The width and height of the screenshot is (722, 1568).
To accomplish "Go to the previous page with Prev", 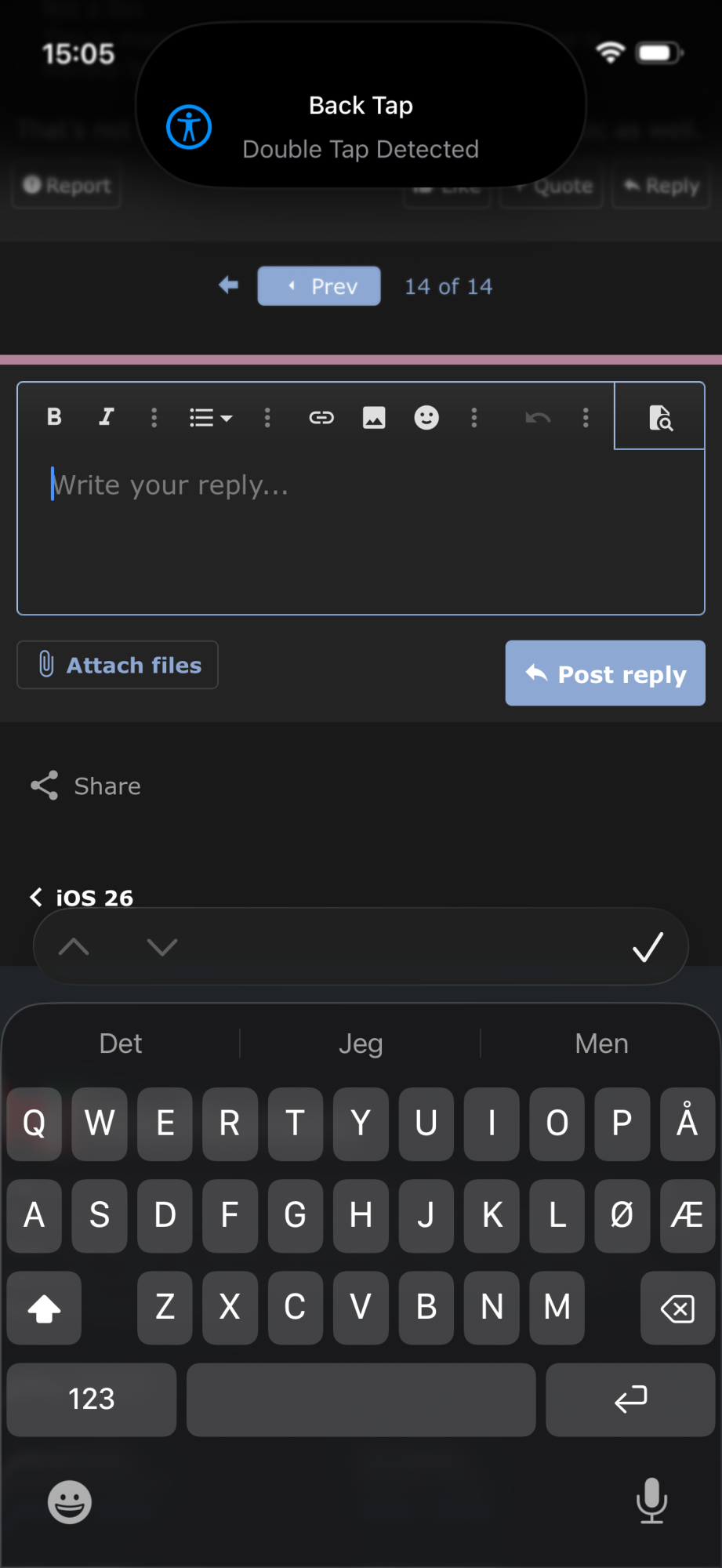I will coord(319,286).
